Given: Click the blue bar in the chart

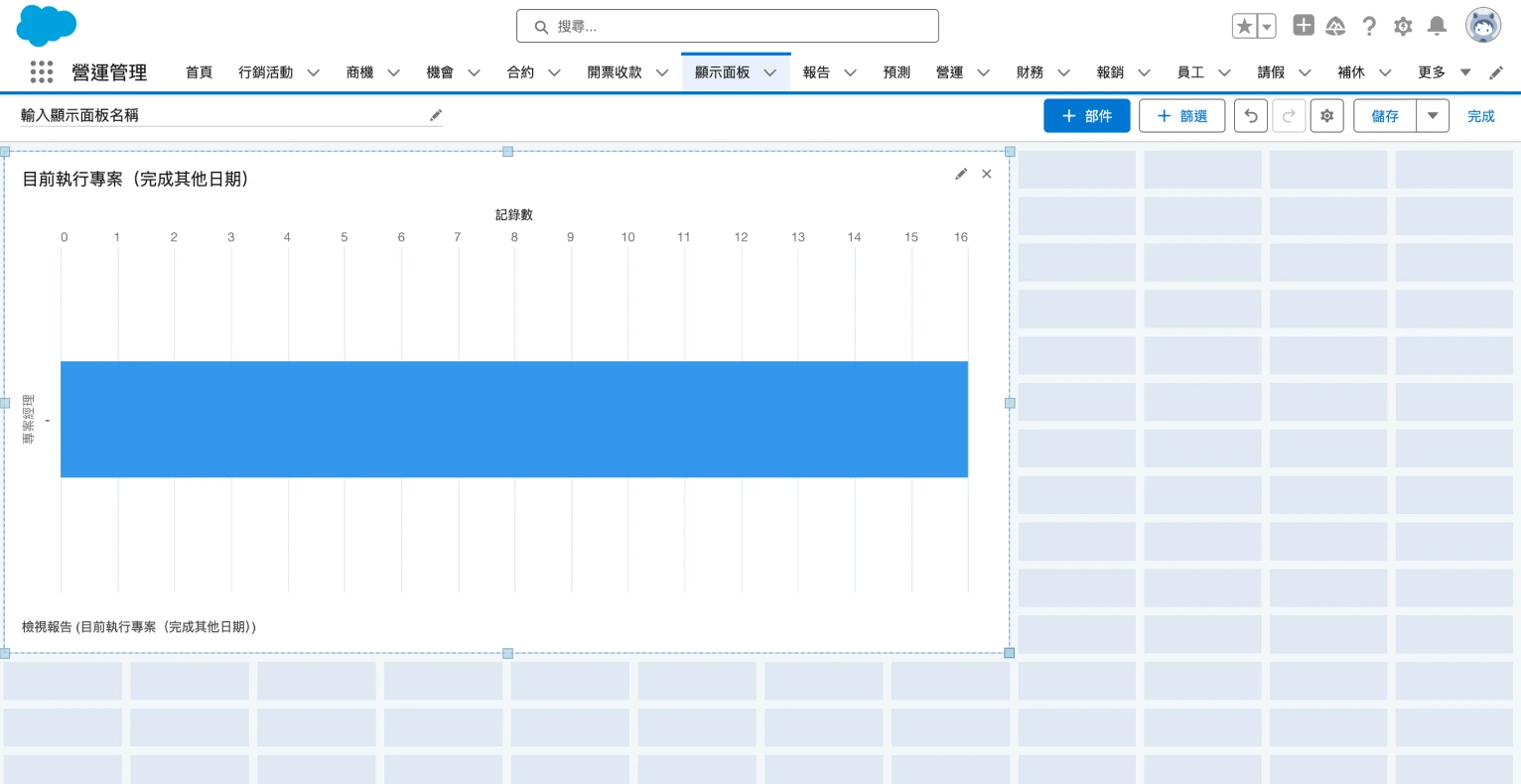Looking at the screenshot, I should tap(514, 420).
